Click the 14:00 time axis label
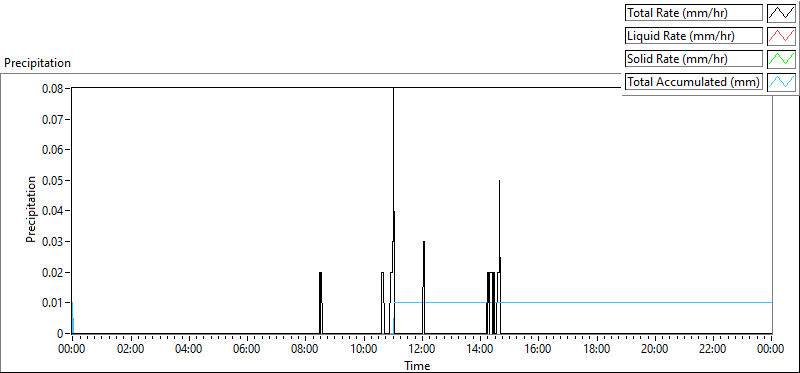 click(480, 349)
